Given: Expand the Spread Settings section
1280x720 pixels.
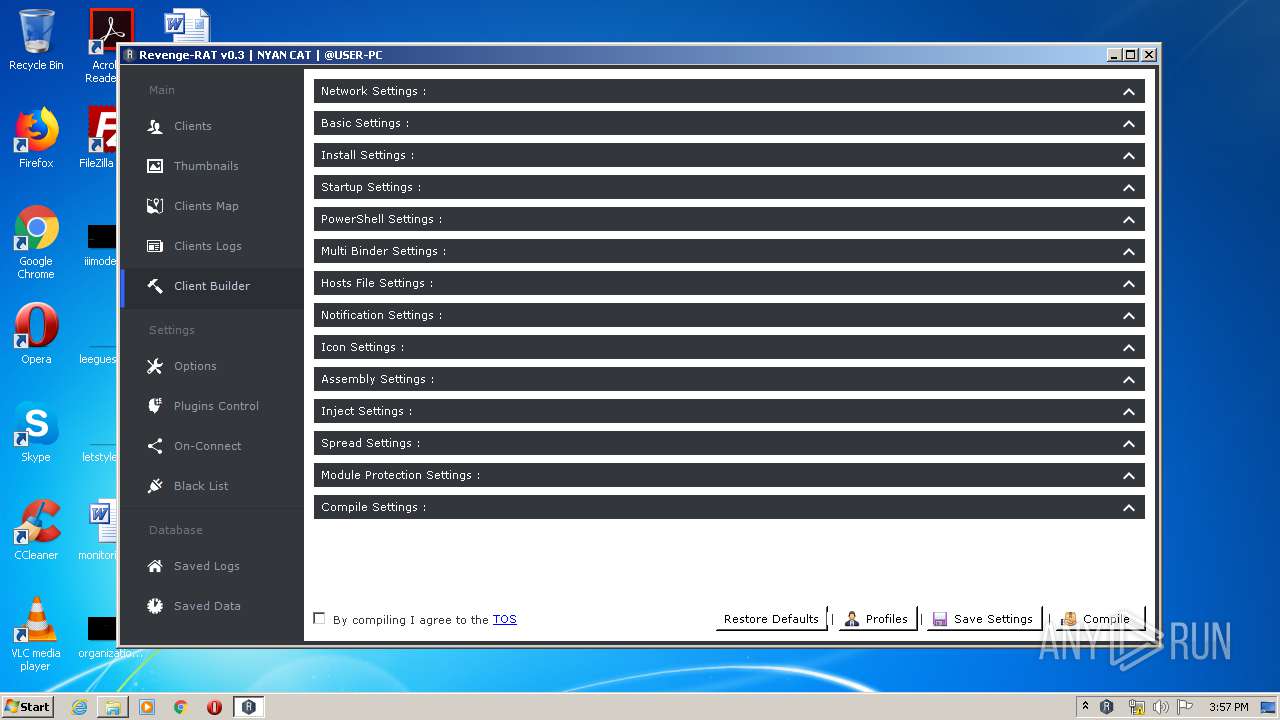Looking at the screenshot, I should pos(729,443).
